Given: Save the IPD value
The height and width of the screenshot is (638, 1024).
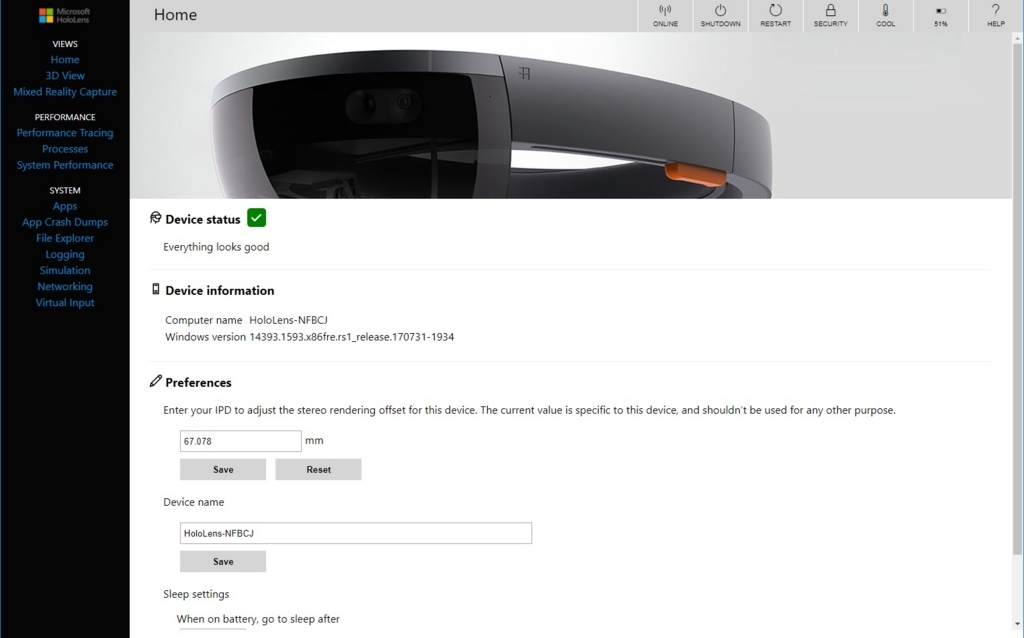Looking at the screenshot, I should [x=223, y=470].
